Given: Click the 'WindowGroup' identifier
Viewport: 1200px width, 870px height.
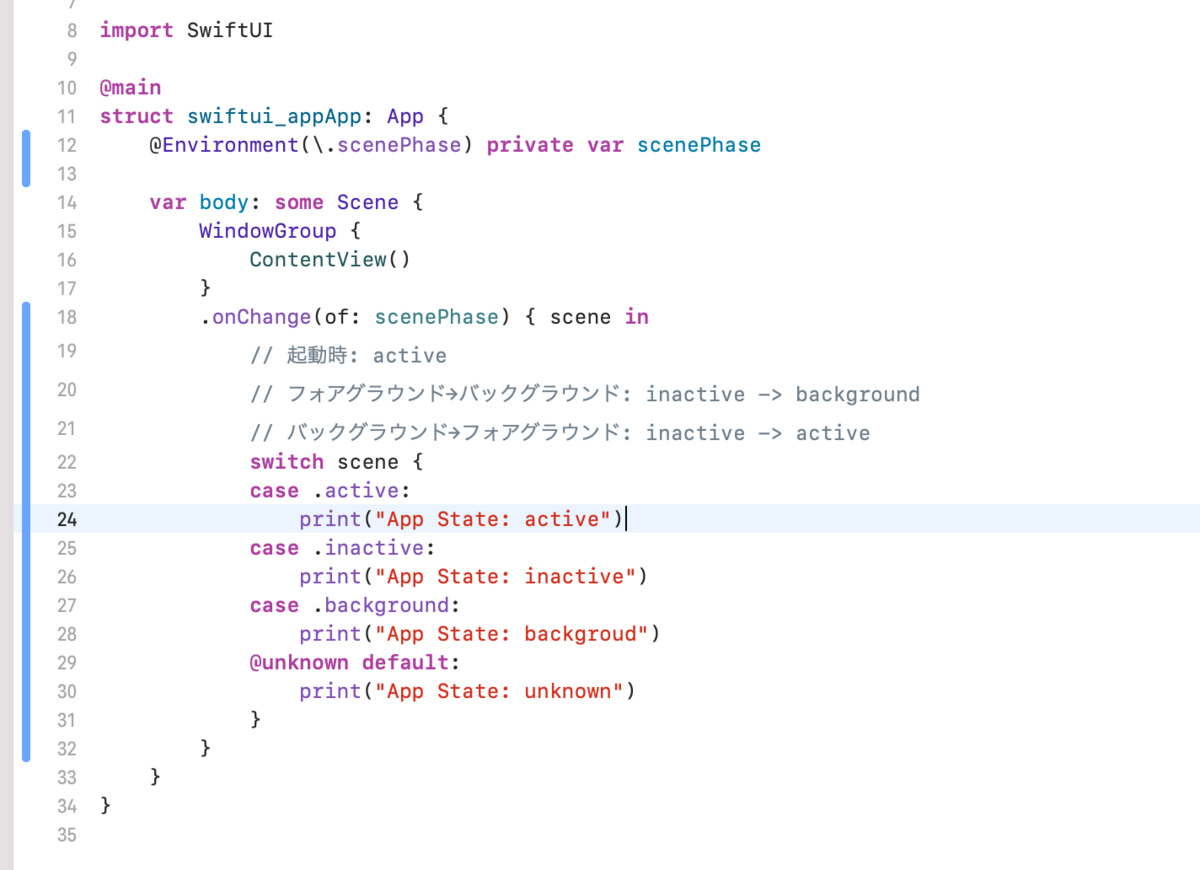Looking at the screenshot, I should [x=267, y=232].
